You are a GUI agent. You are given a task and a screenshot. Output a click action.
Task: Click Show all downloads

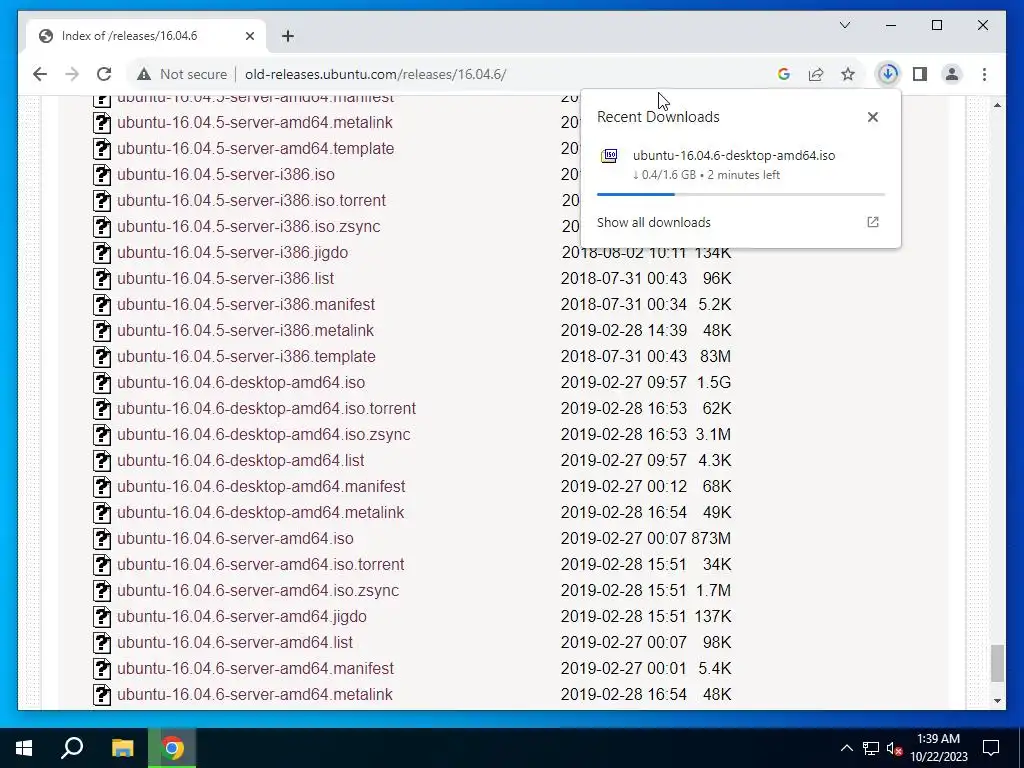tap(654, 223)
